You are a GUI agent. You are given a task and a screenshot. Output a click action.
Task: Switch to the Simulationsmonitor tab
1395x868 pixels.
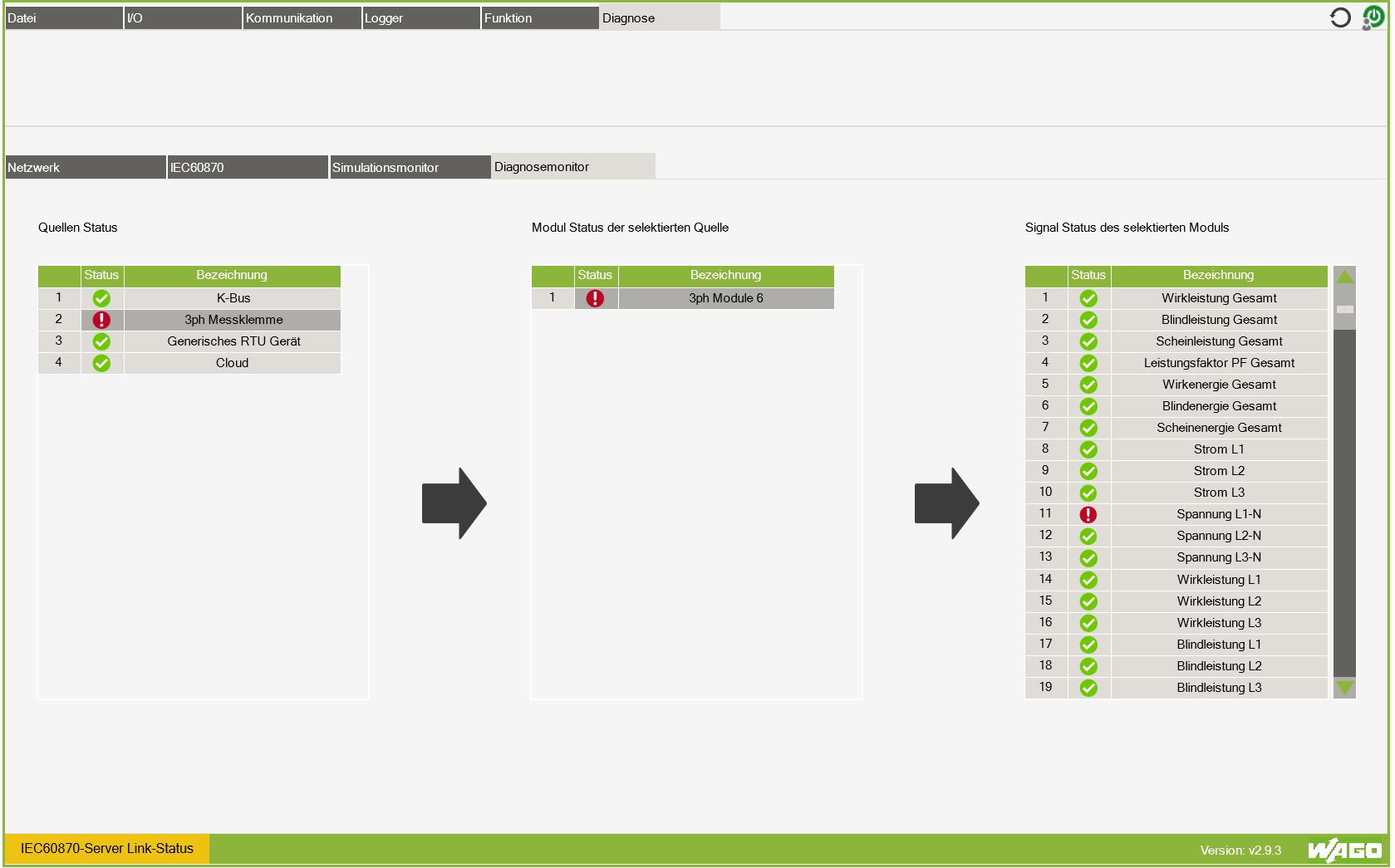pos(410,167)
